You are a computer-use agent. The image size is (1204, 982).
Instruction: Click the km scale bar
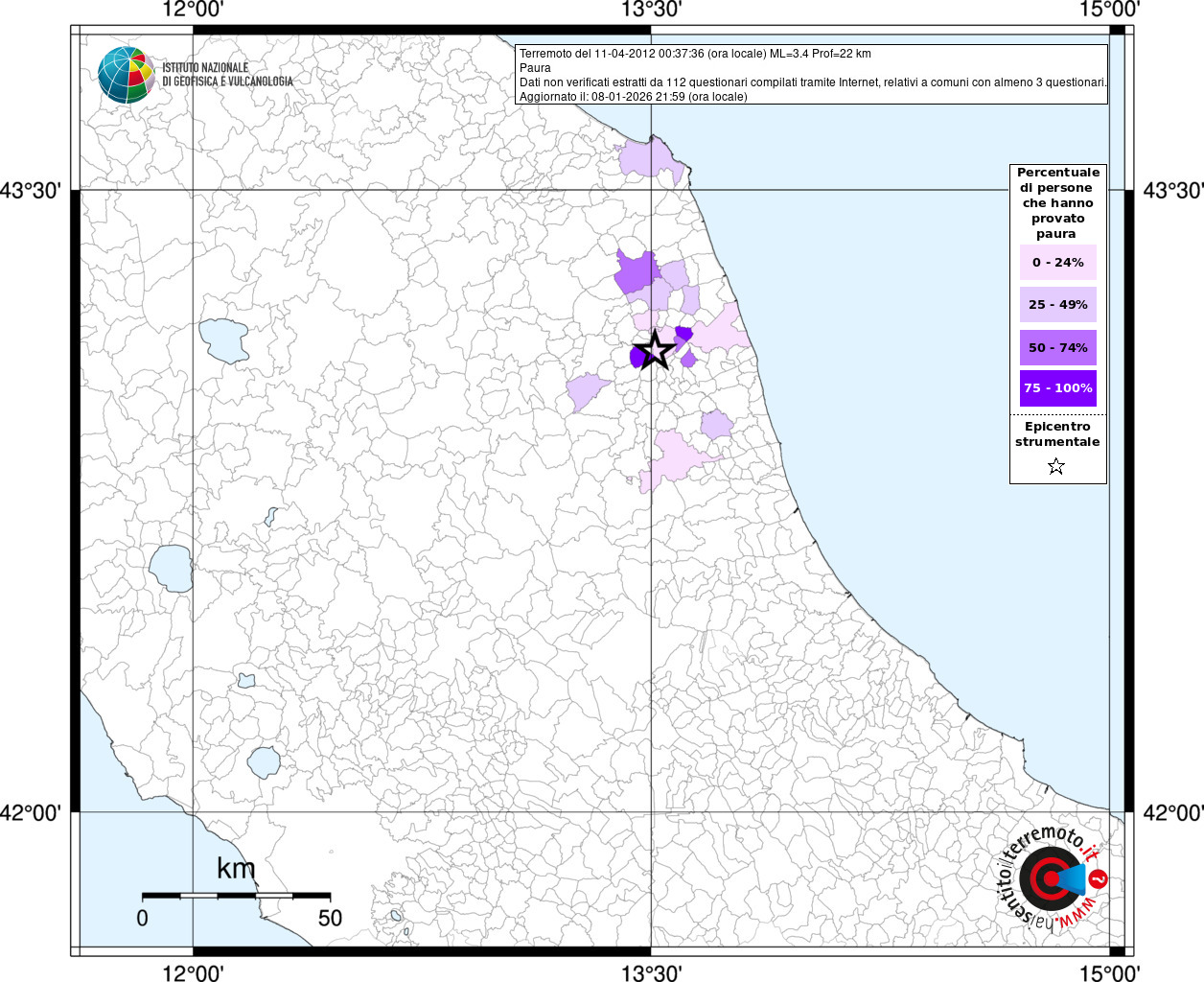click(x=236, y=896)
